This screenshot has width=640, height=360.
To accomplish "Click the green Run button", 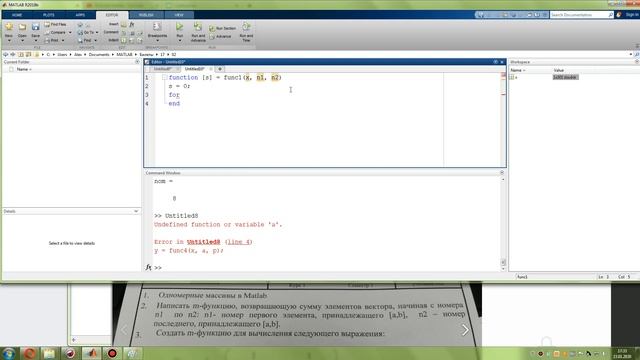I will click(180, 27).
